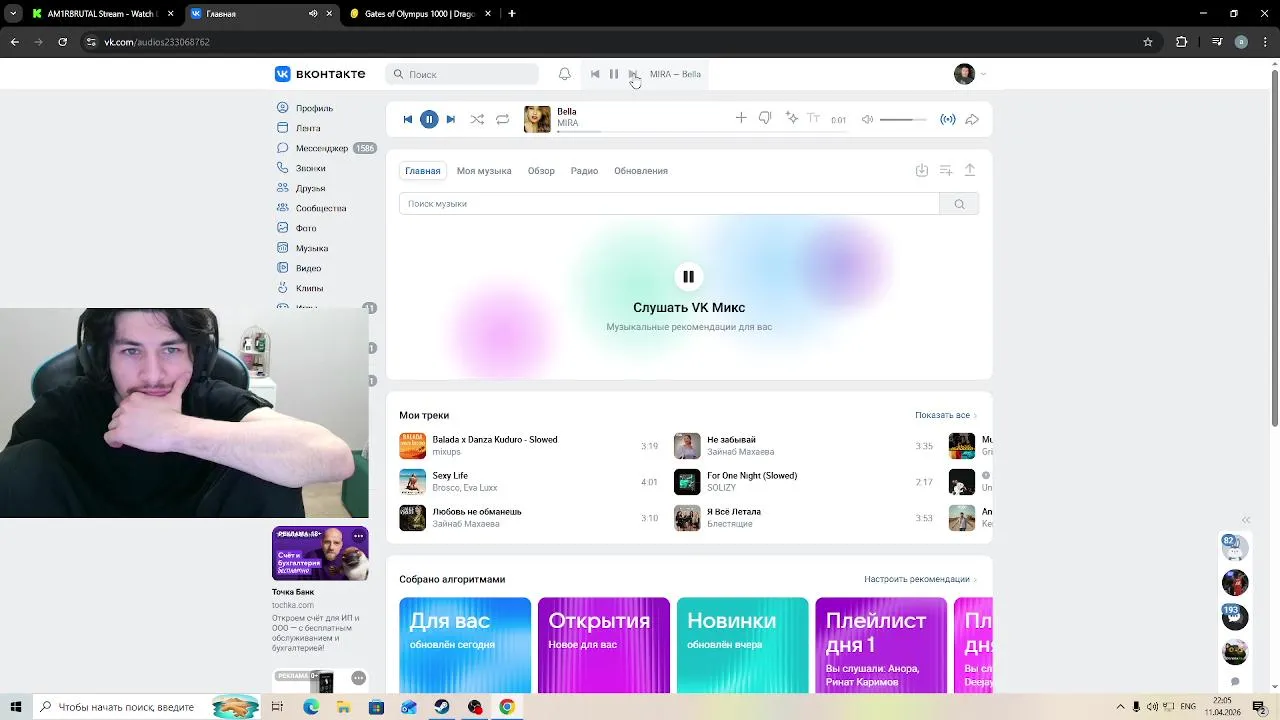Screen dimensions: 1280x720
Task: Adjust the player volume slider
Action: coord(903,119)
